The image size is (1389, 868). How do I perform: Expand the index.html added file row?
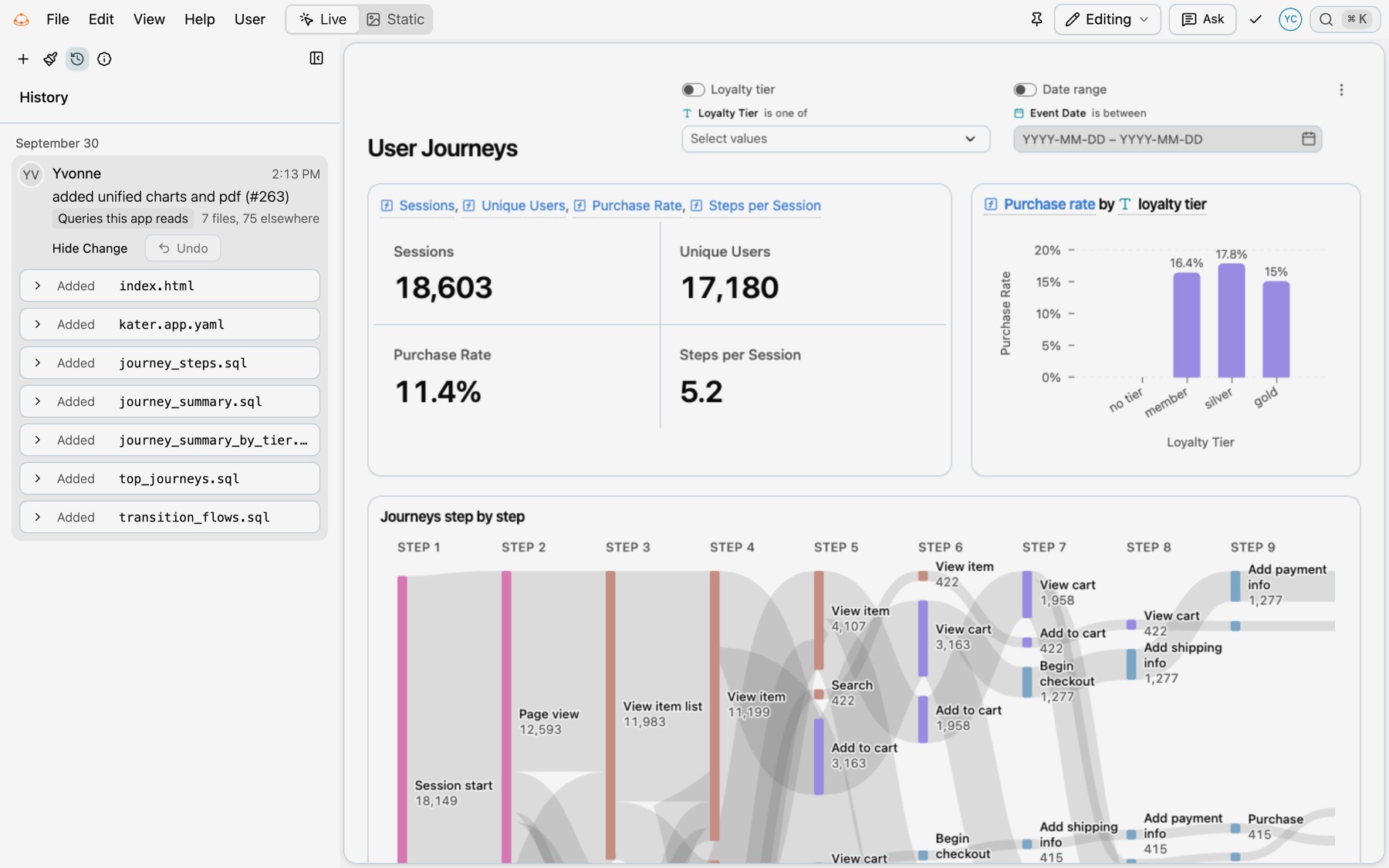click(170, 285)
